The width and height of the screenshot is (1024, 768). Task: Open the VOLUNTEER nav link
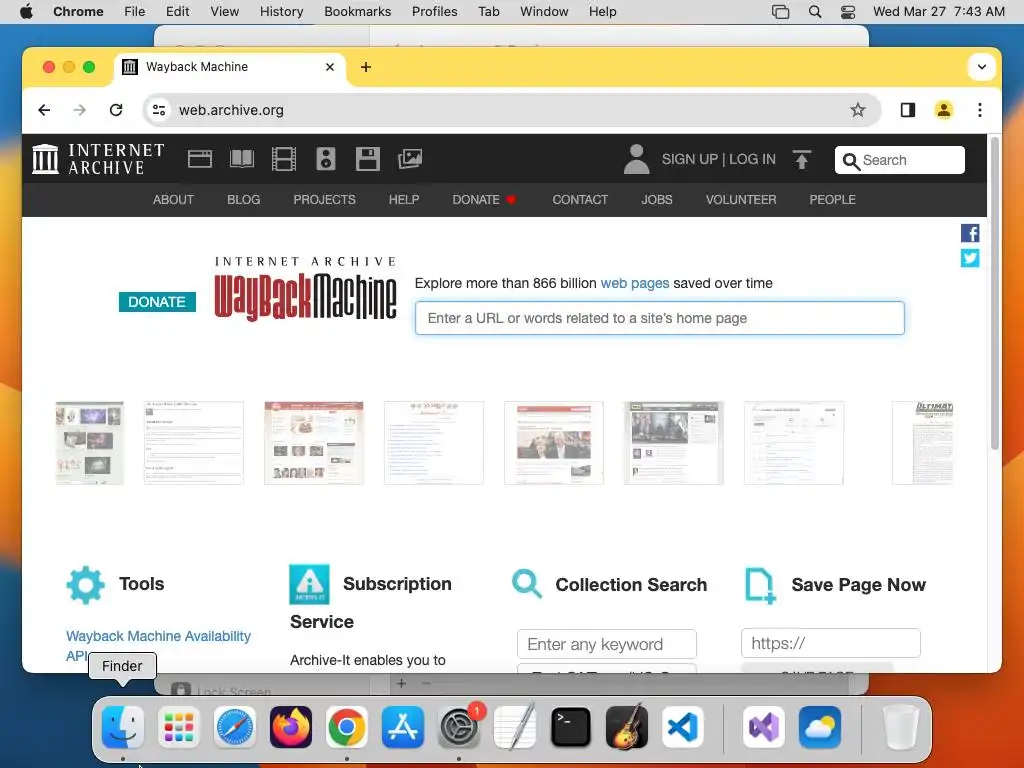(x=741, y=199)
